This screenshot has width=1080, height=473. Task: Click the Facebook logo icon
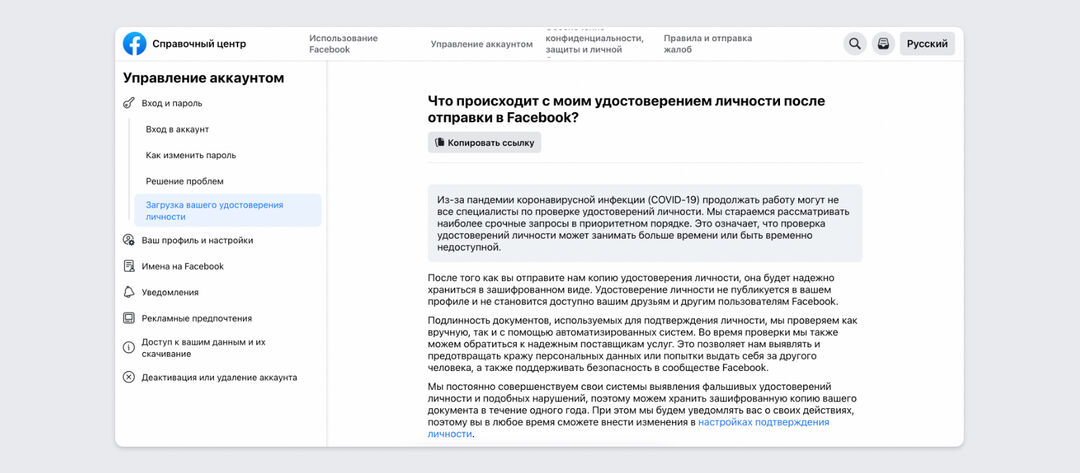coord(134,43)
